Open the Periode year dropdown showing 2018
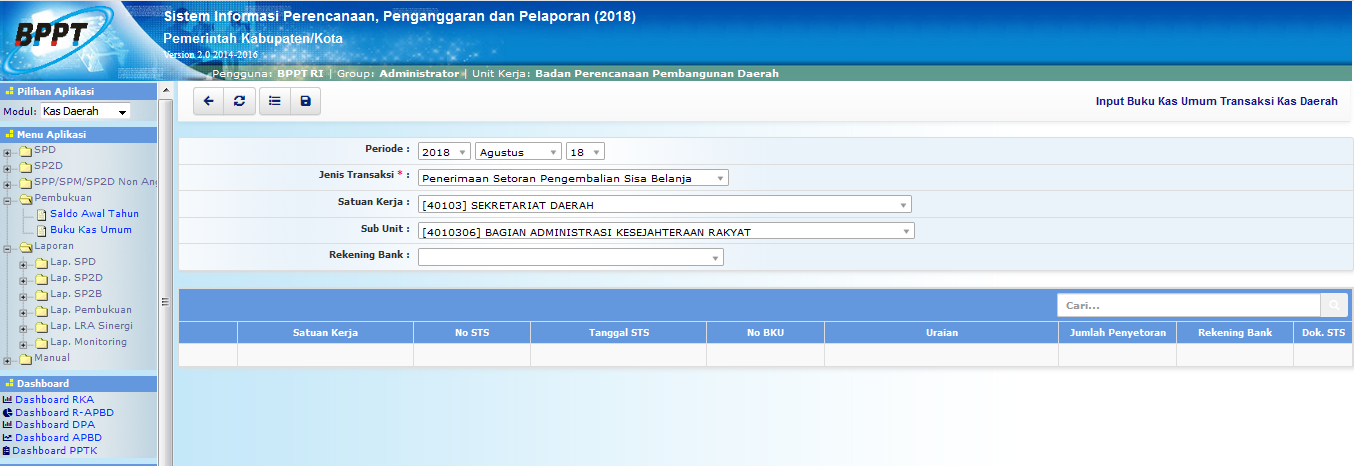Screen dimensions: 1354x466 pos(444,152)
